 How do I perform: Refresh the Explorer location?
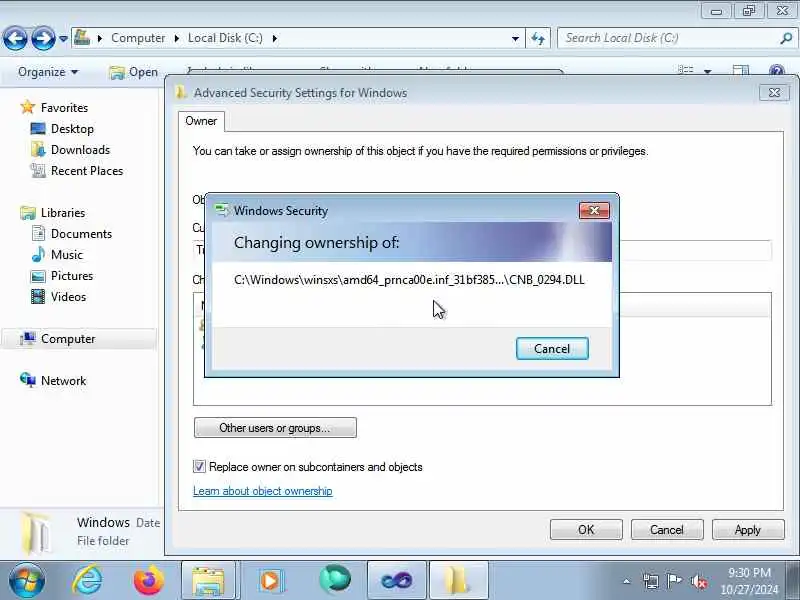tap(538, 38)
